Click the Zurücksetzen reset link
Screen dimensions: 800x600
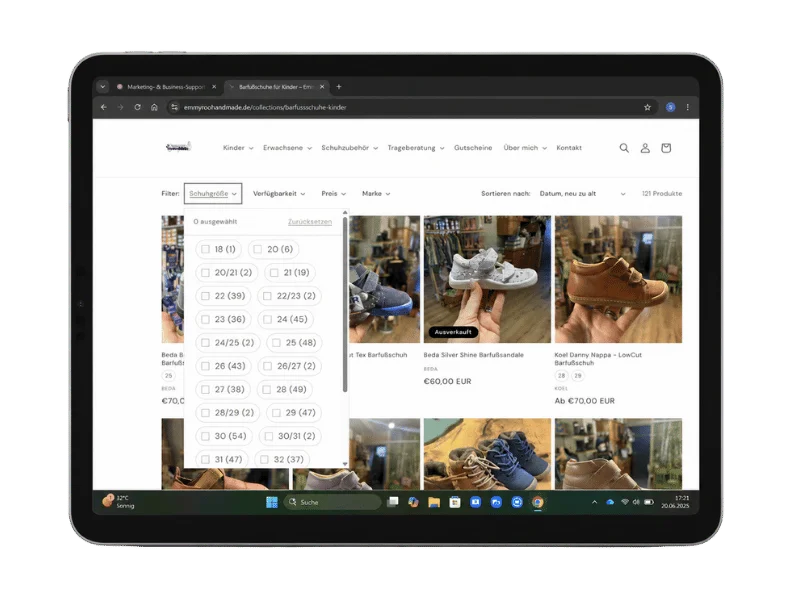pyautogui.click(x=310, y=222)
